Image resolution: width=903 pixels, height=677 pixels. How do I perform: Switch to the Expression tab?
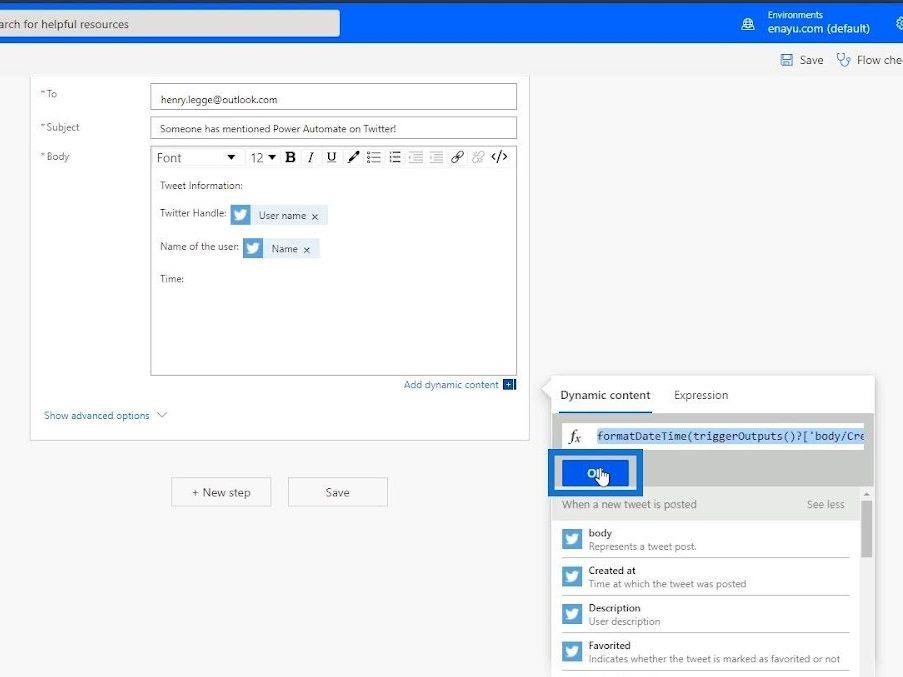pos(701,395)
